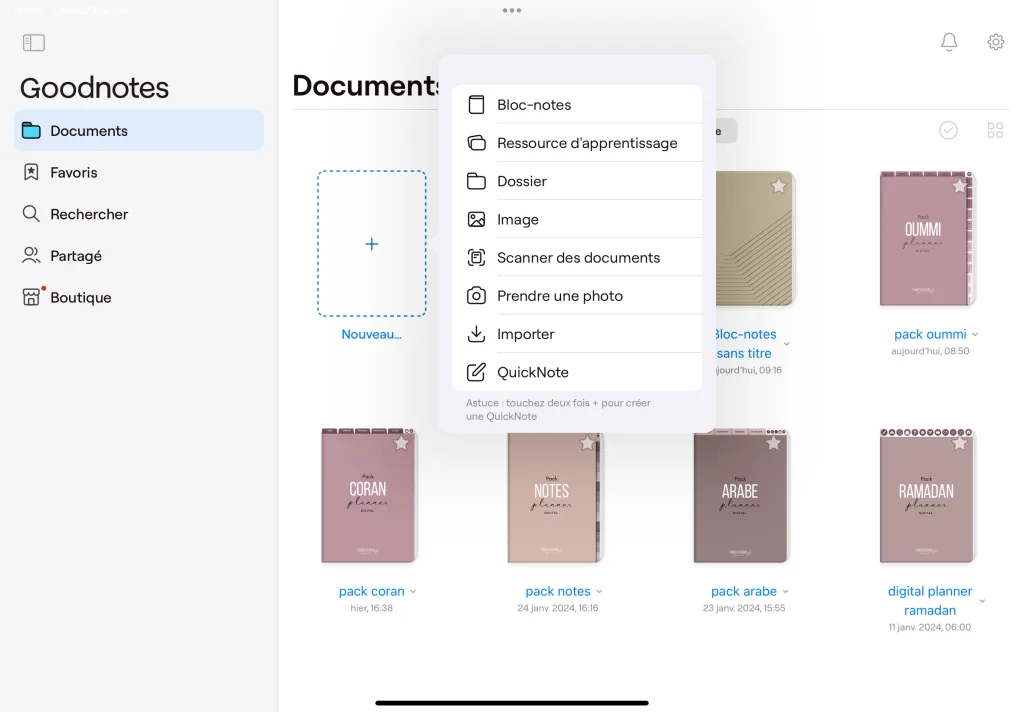Choose QuickNote menu entry
This screenshot has height=712, width=1024.
(x=577, y=372)
